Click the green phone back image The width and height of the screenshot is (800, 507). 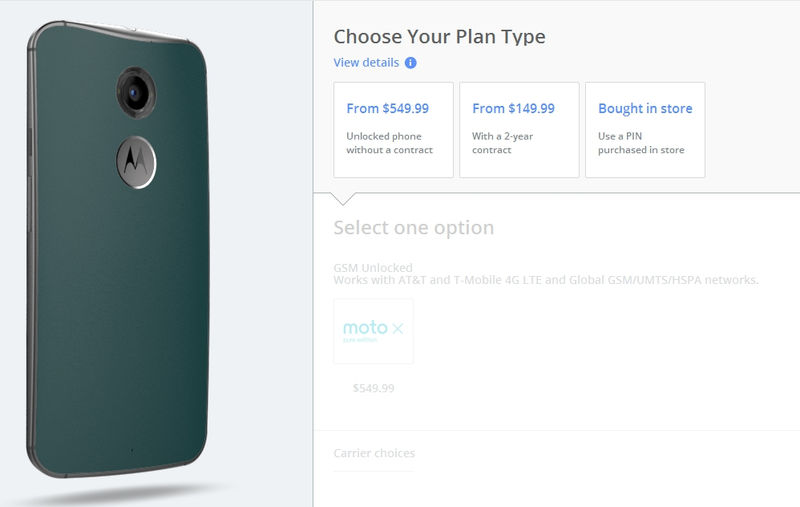(118, 250)
